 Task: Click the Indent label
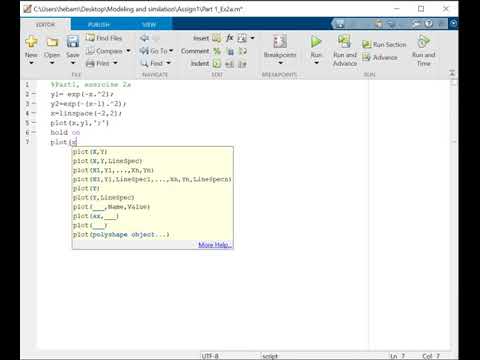pyautogui.click(x=200, y=64)
